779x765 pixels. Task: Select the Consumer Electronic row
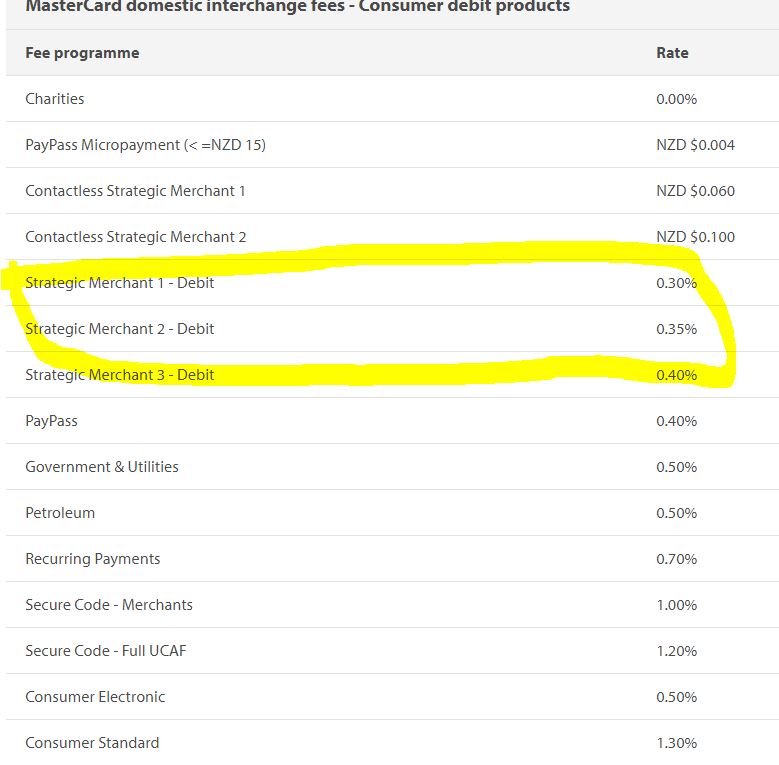tap(95, 697)
